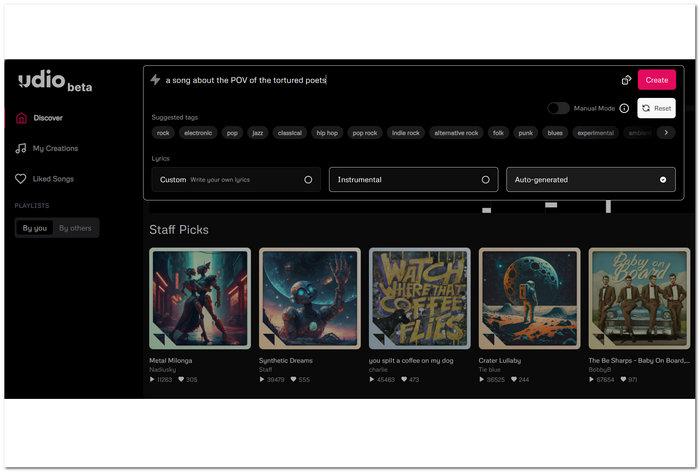Open the Manual Mode info icon
Image resolution: width=700 pixels, height=472 pixels.
[x=624, y=108]
